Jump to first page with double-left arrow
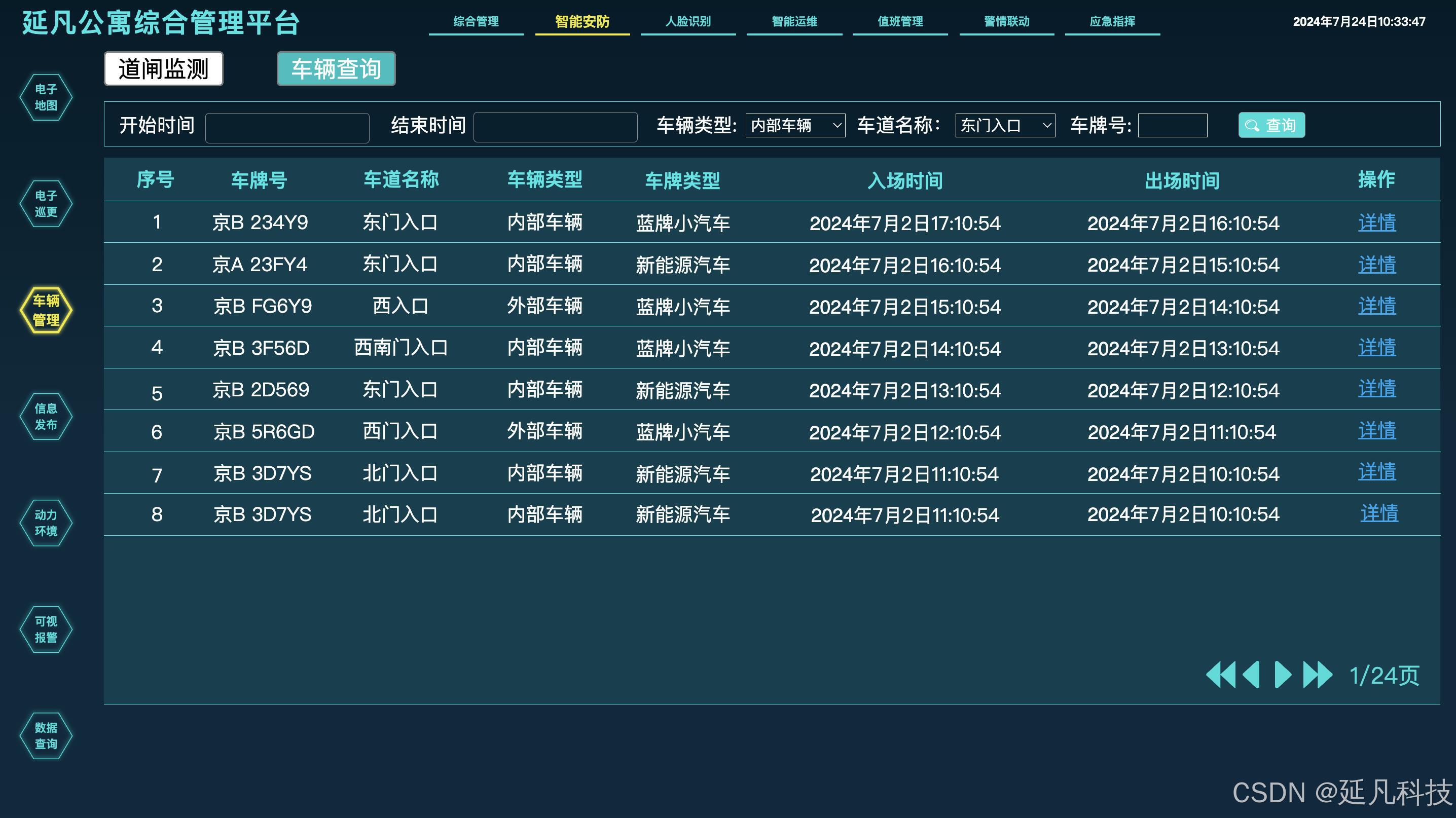1456x818 pixels. 1221,675
